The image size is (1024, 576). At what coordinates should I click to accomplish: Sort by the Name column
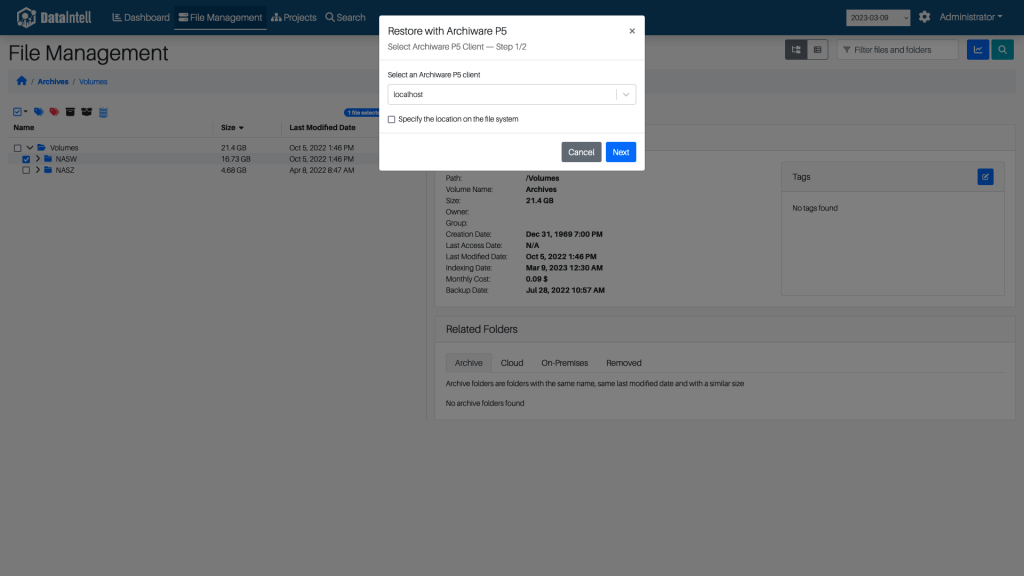coord(24,127)
